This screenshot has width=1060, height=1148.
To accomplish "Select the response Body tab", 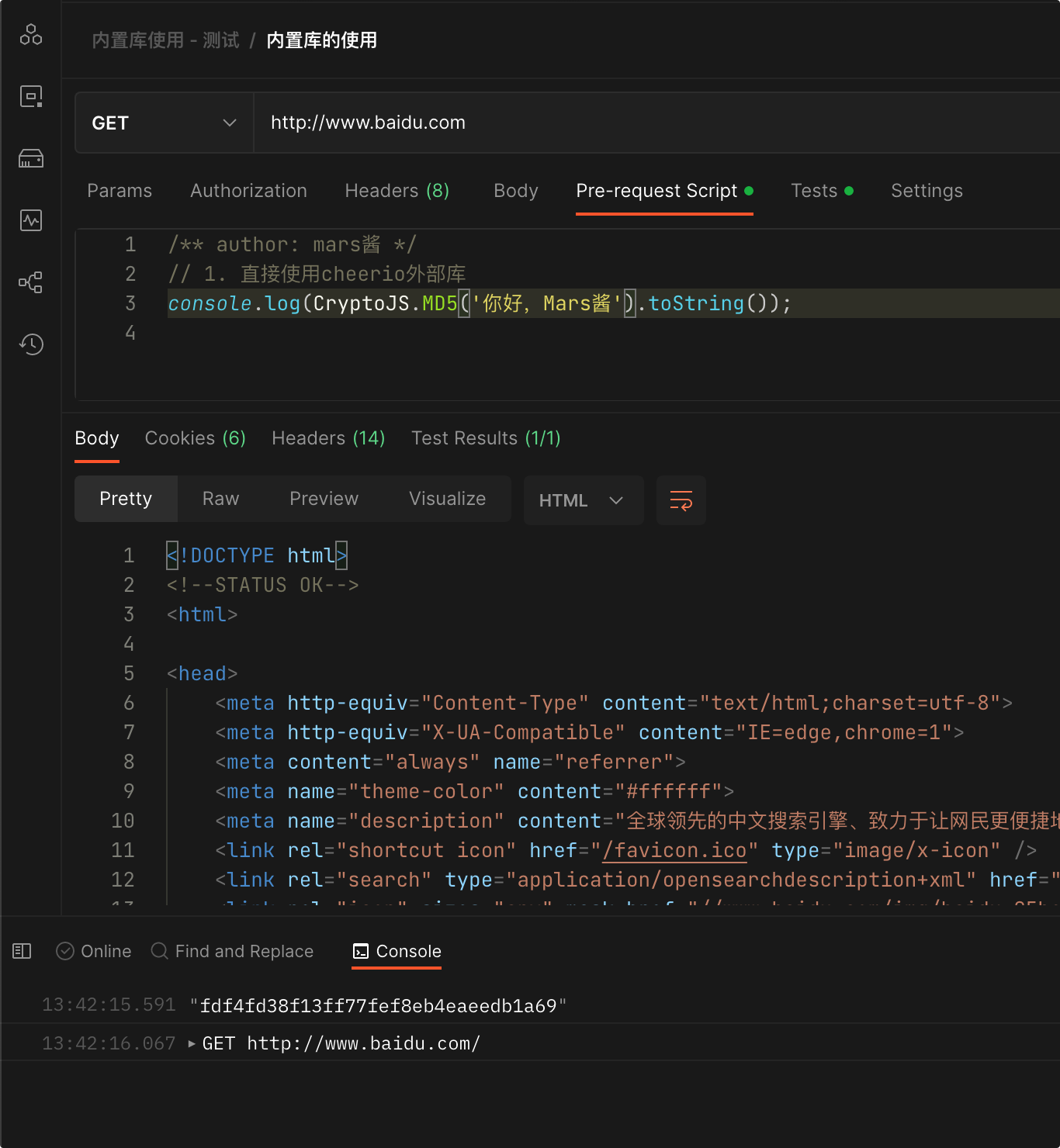I will click(x=97, y=438).
